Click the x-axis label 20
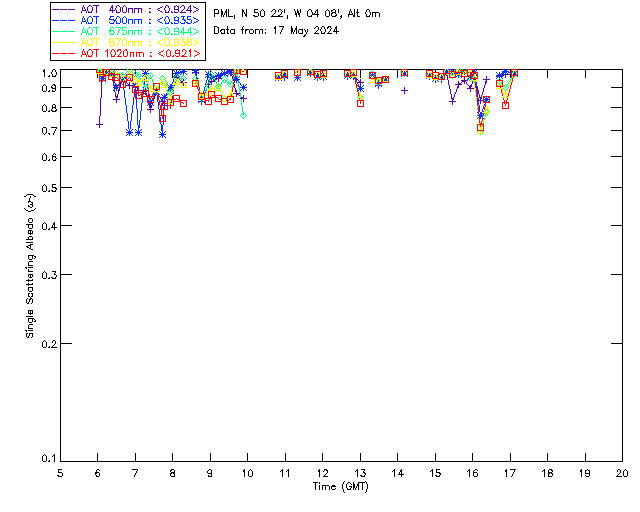640x512 pixels. pos(622,473)
